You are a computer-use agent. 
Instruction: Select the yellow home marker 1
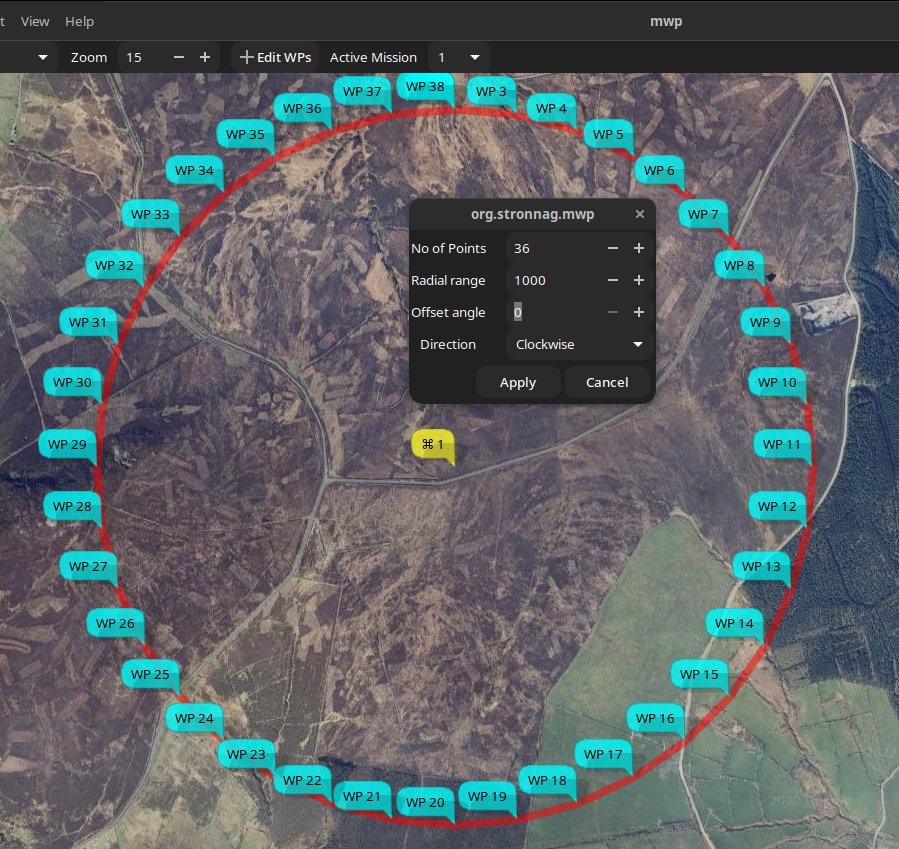click(433, 444)
